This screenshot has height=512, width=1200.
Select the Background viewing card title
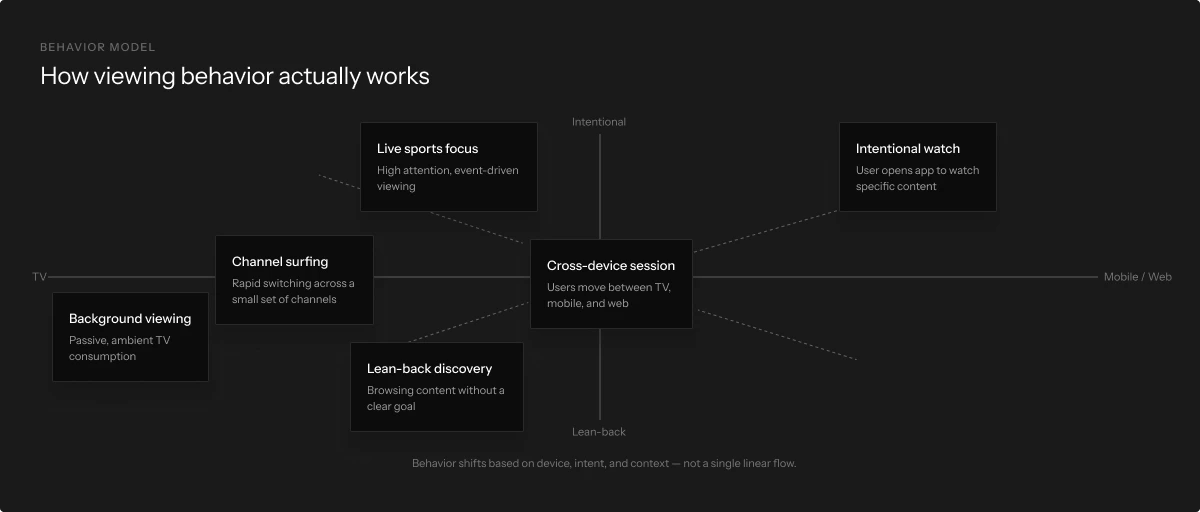pyautogui.click(x=130, y=319)
